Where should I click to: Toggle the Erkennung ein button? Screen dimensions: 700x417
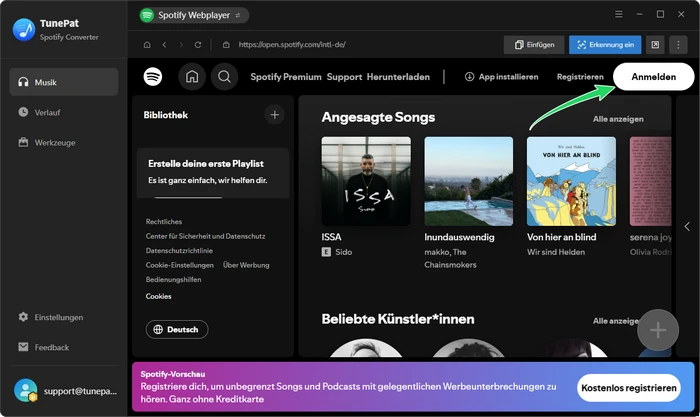pyautogui.click(x=605, y=45)
